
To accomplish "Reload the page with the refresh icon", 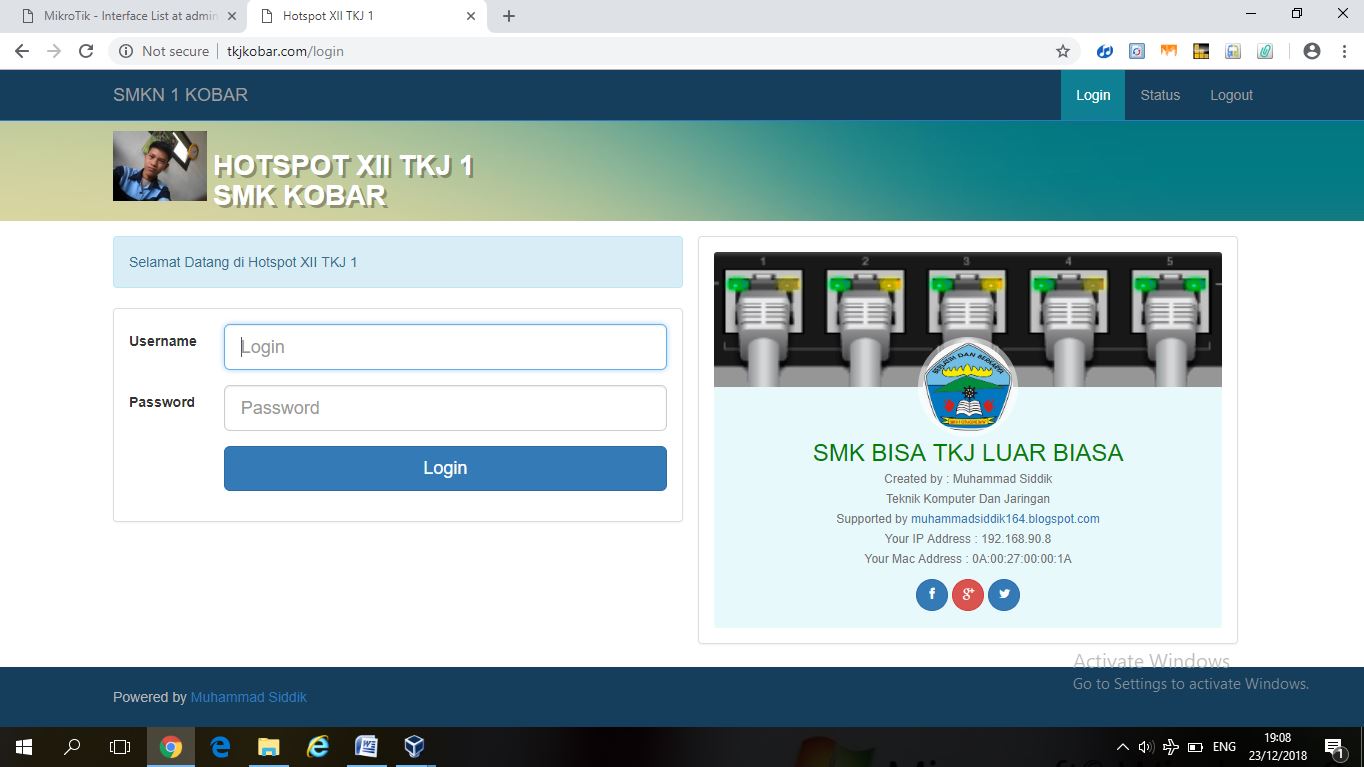I will click(85, 51).
